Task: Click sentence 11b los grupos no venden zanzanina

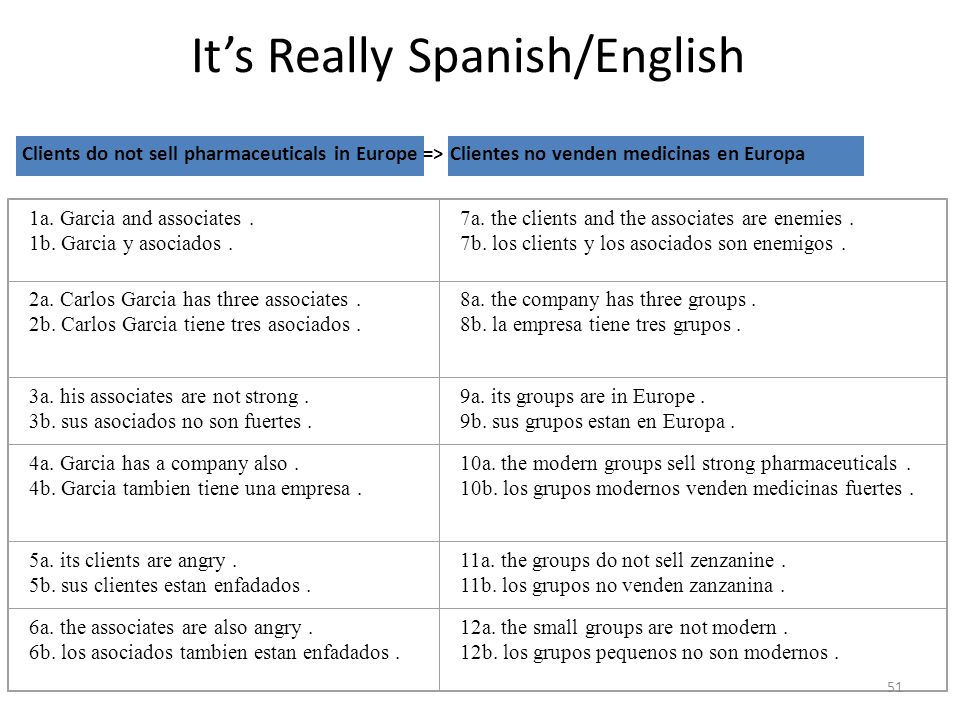Action: click(x=623, y=586)
